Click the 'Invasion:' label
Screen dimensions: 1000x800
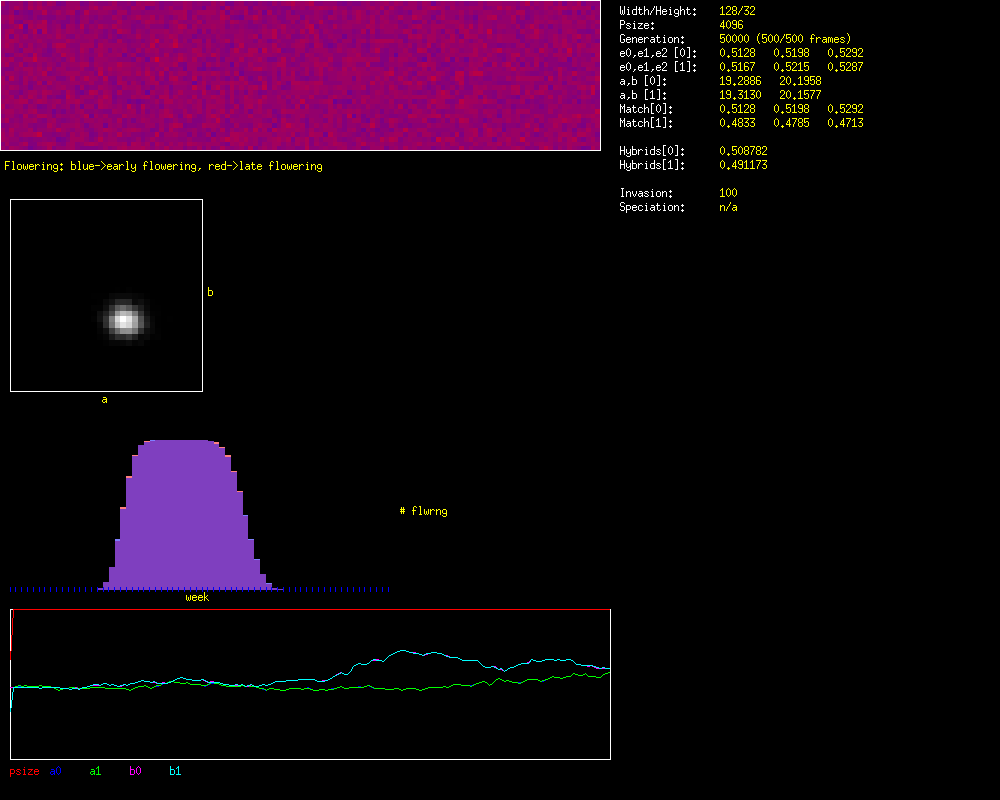pyautogui.click(x=646, y=194)
